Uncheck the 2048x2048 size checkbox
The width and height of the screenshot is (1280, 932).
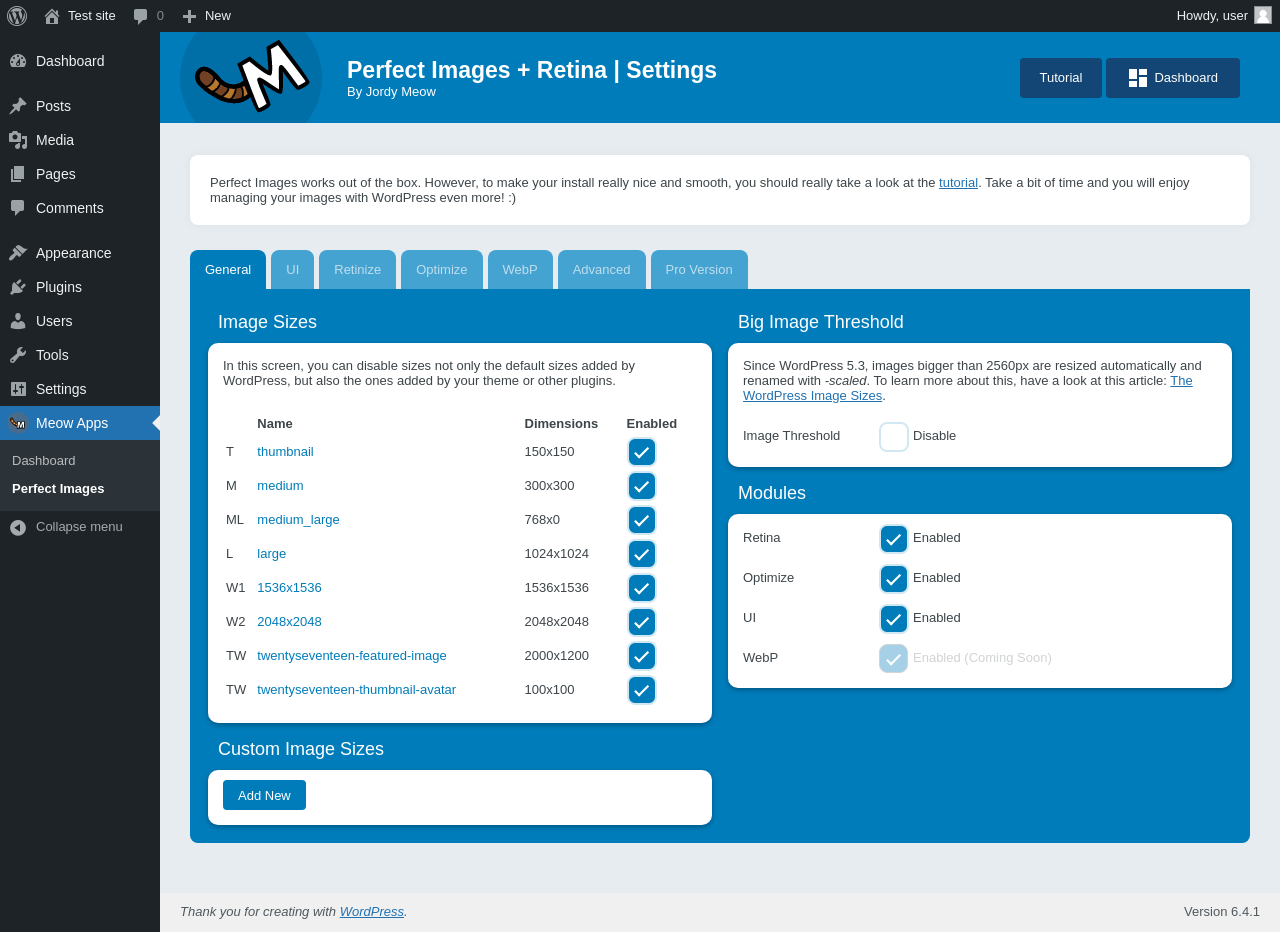point(642,622)
